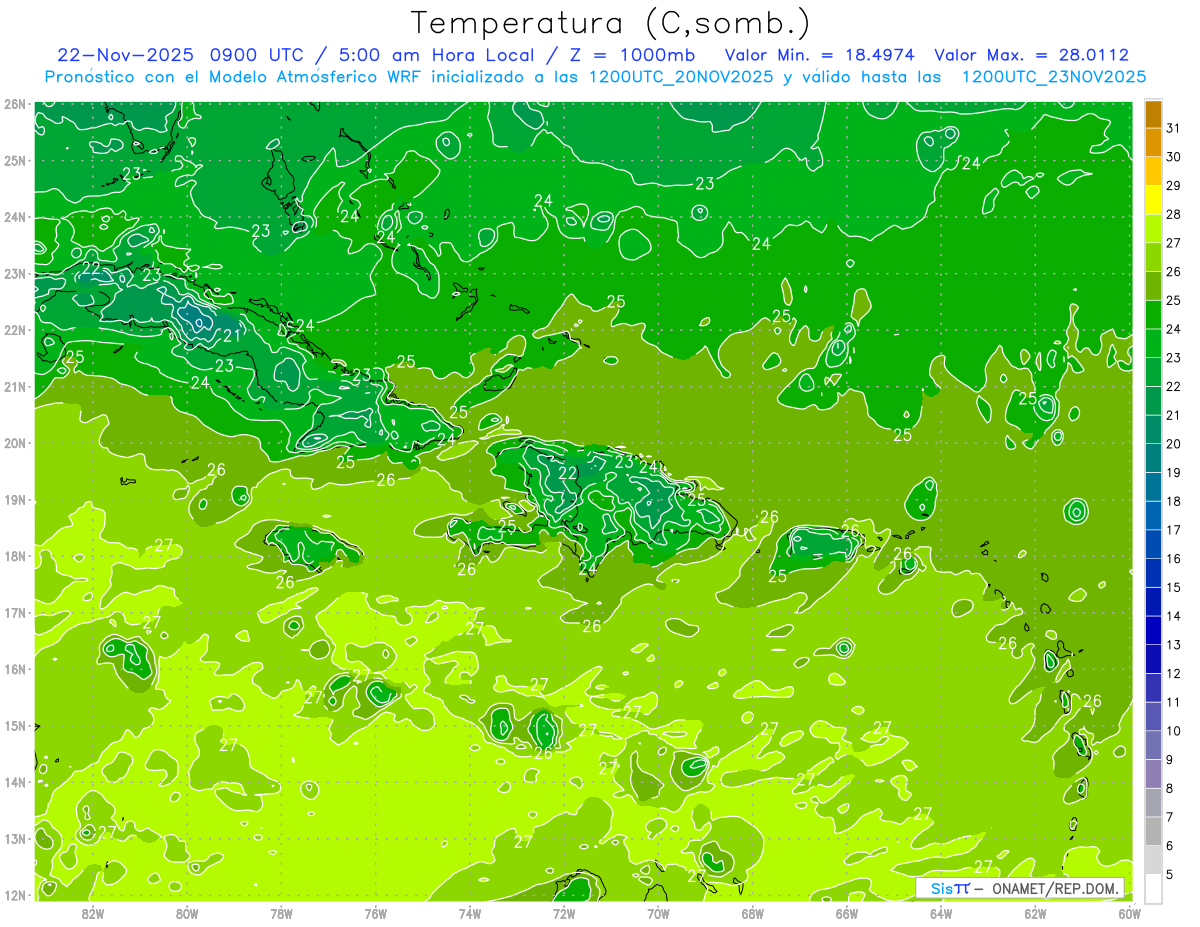Click the 19N latitude axis label
The image size is (1200, 927).
pyautogui.click(x=15, y=499)
